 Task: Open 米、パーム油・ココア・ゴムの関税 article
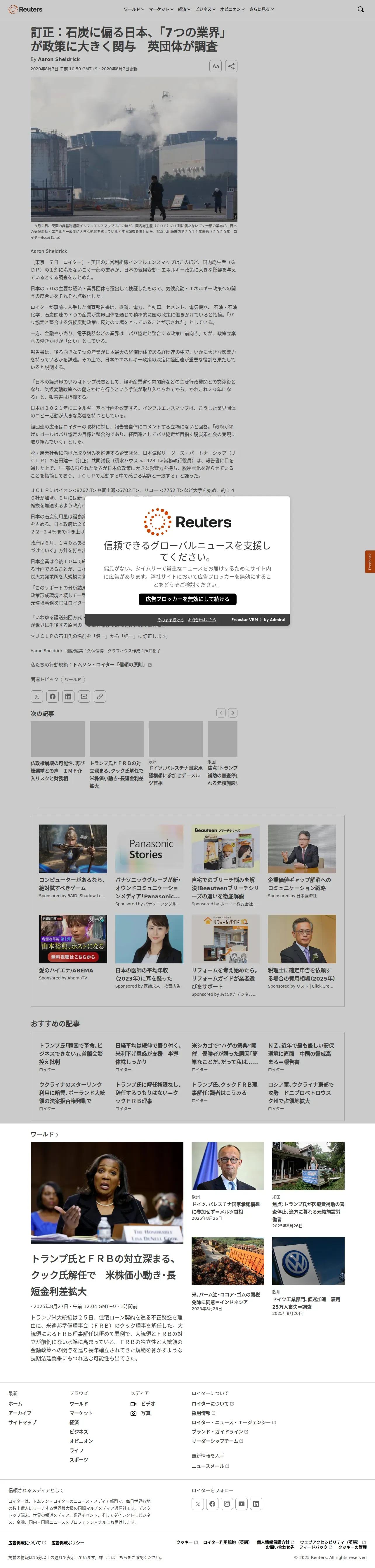coord(225,1298)
